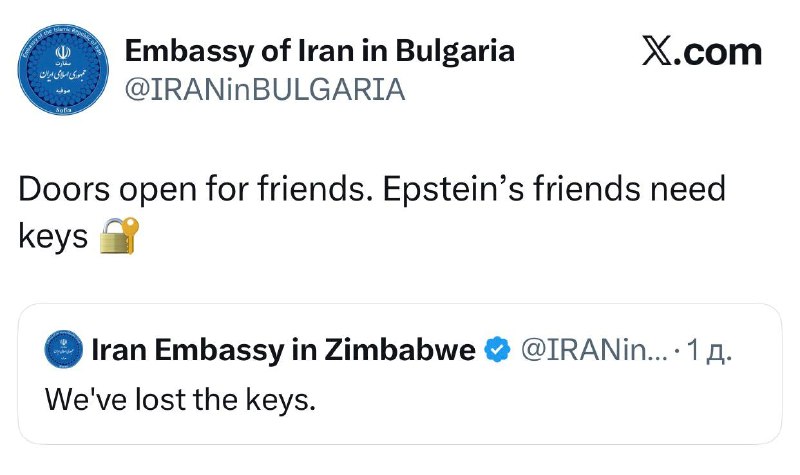
Task: Click the ".com" text beside the X logo
Action: [x=719, y=53]
